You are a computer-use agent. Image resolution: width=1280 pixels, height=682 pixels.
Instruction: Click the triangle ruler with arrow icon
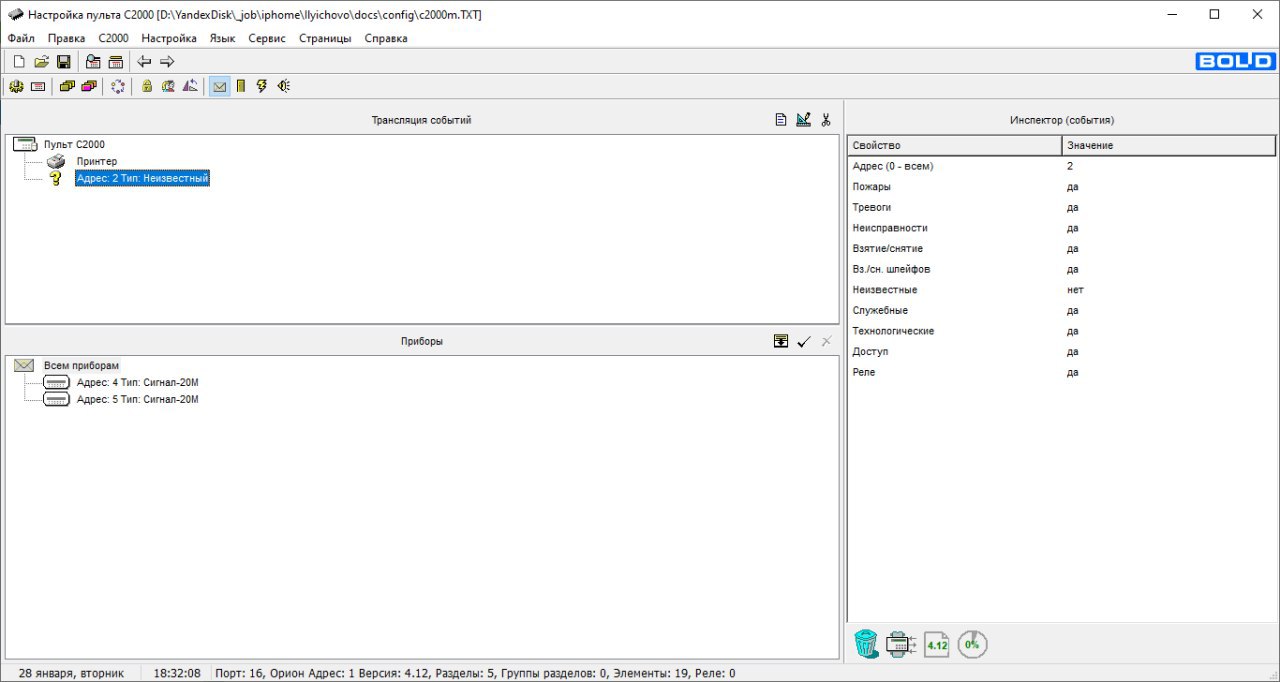pos(190,86)
